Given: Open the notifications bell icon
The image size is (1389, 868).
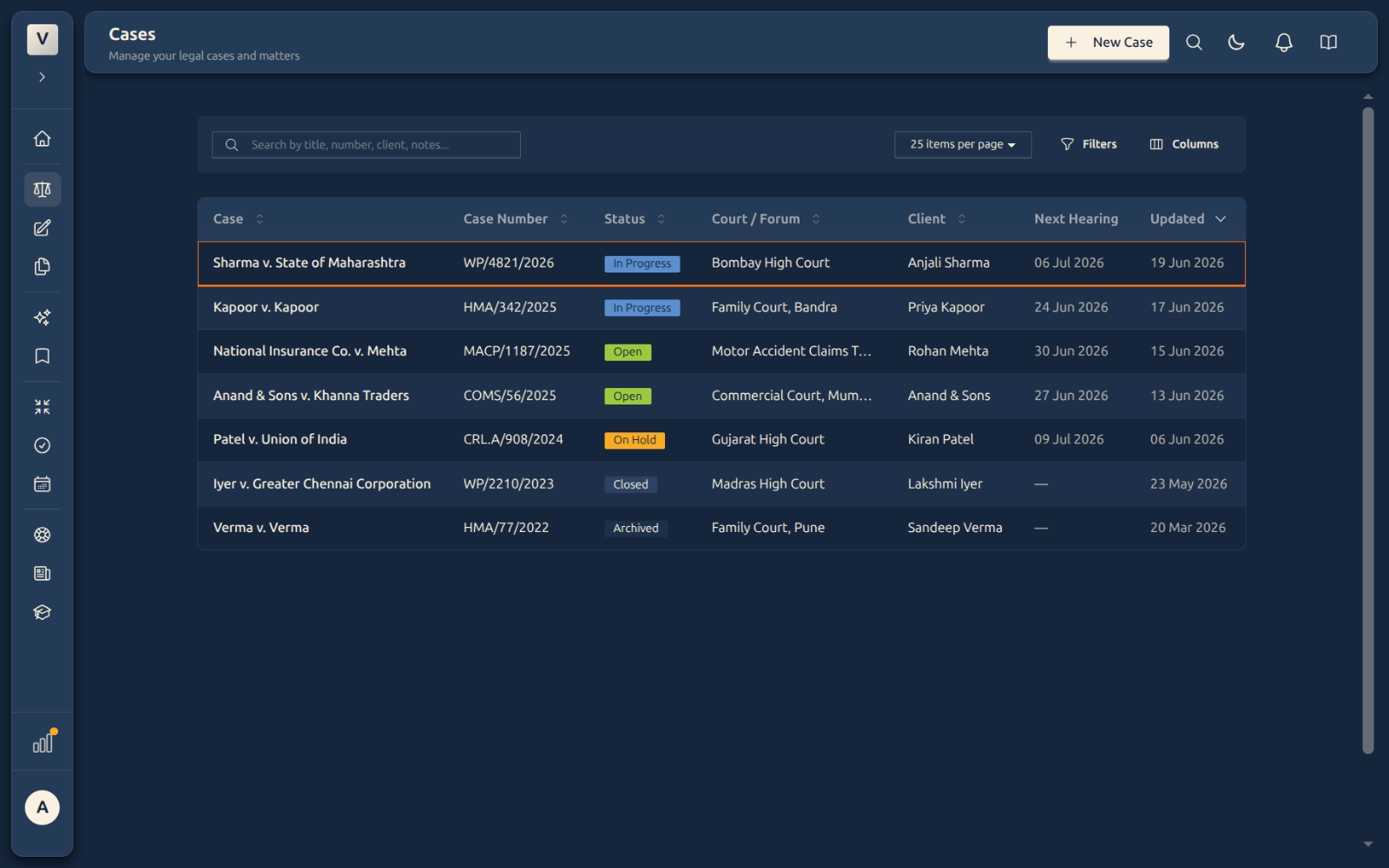Looking at the screenshot, I should point(1283,43).
